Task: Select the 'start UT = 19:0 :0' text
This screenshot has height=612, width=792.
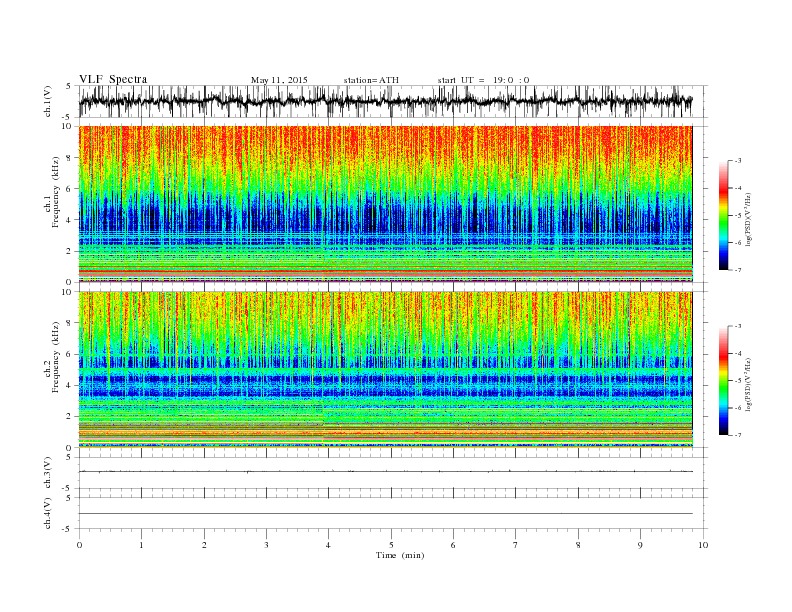Action: tap(483, 80)
